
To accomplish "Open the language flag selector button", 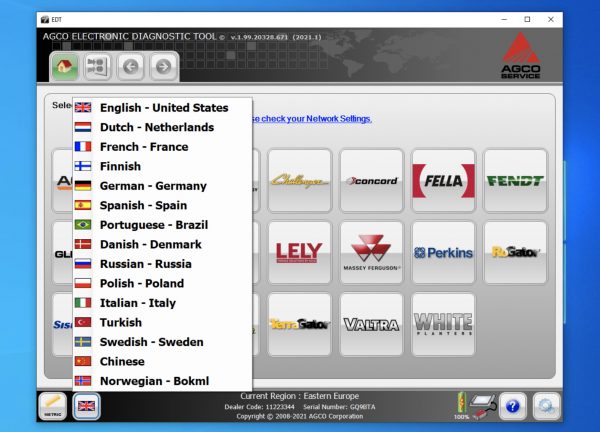I will (86, 406).
